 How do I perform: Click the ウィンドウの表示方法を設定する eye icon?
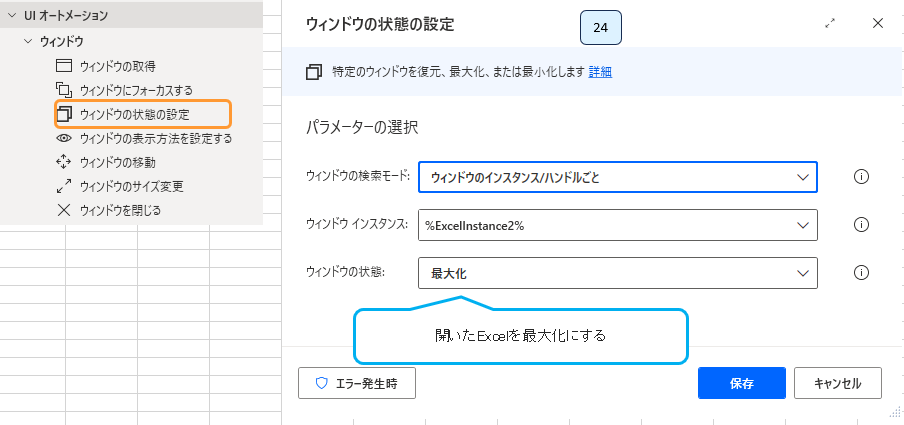pyautogui.click(x=64, y=138)
